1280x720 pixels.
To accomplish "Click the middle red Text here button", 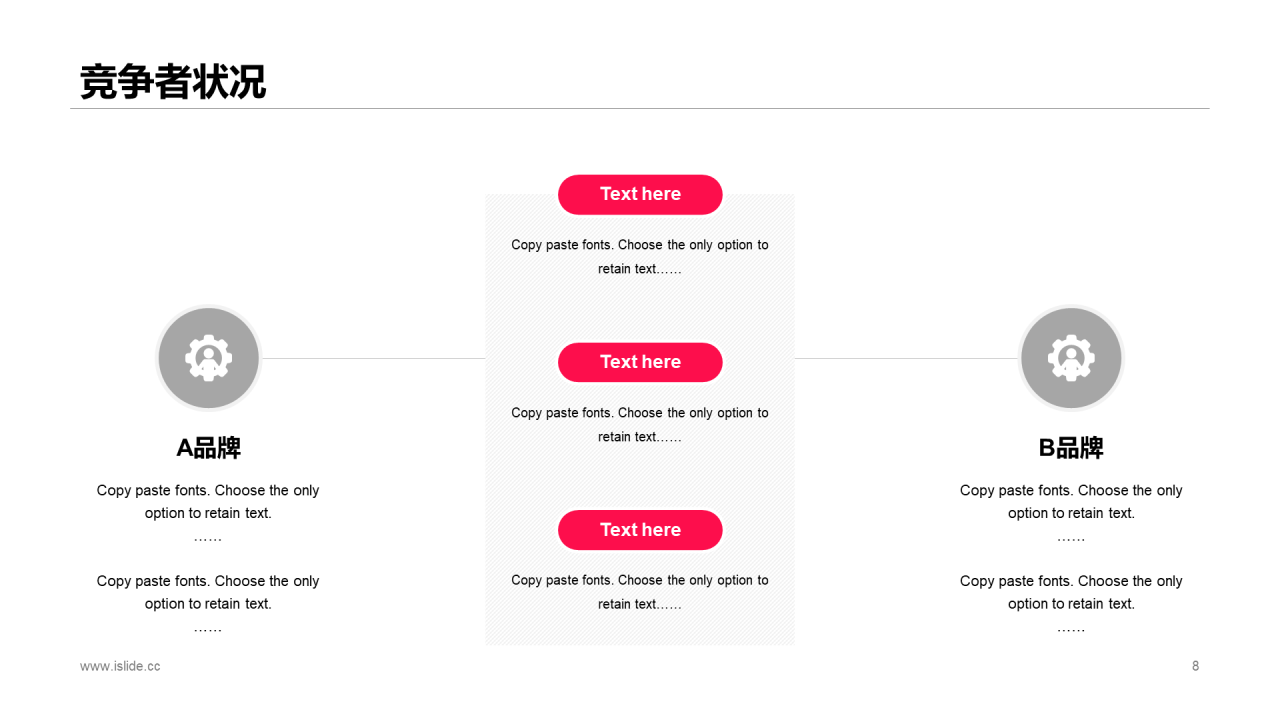I will coord(640,362).
